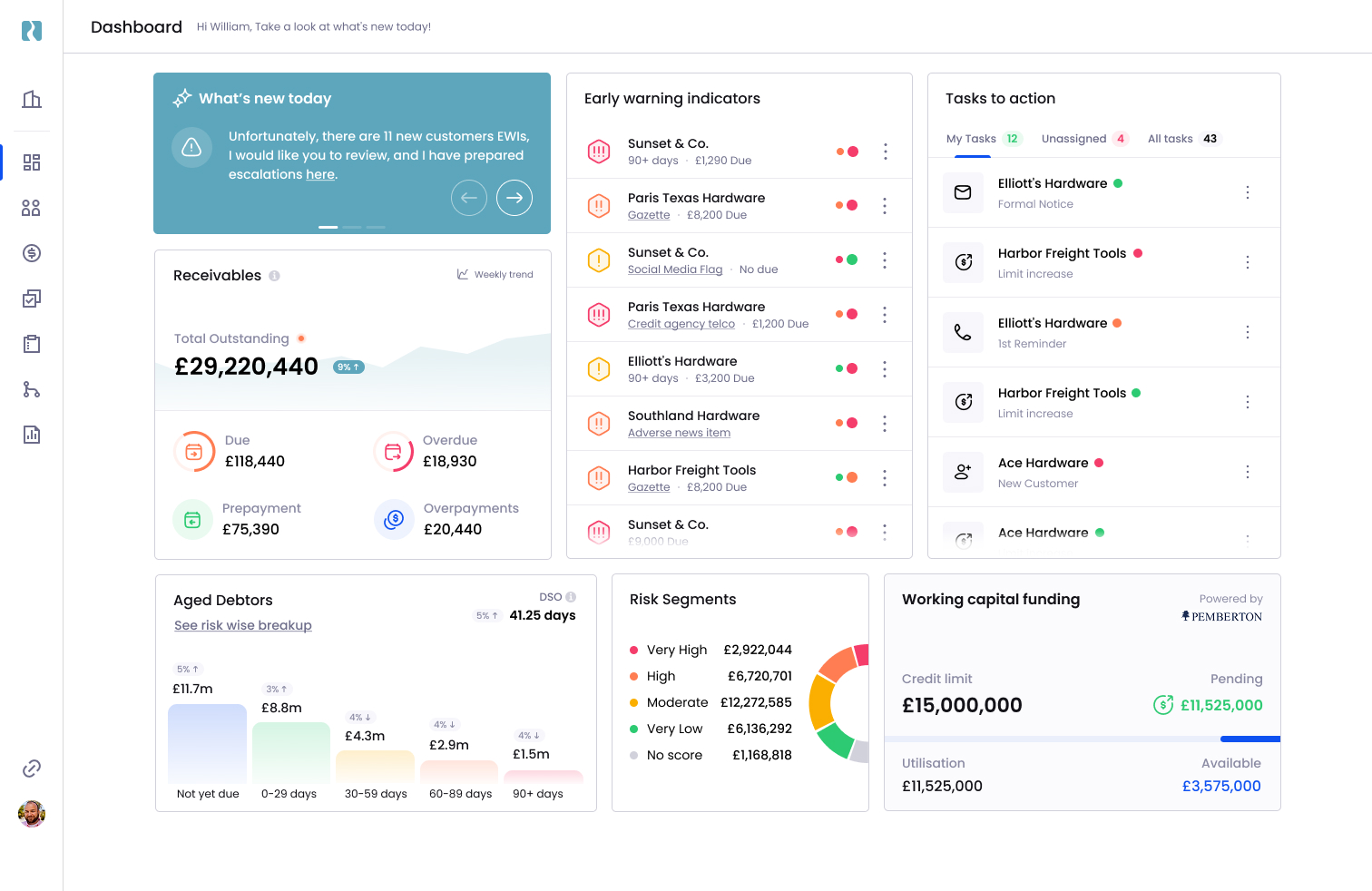This screenshot has width=1372, height=891.
Task: Switch to Unassigned tab
Action: tap(1084, 139)
